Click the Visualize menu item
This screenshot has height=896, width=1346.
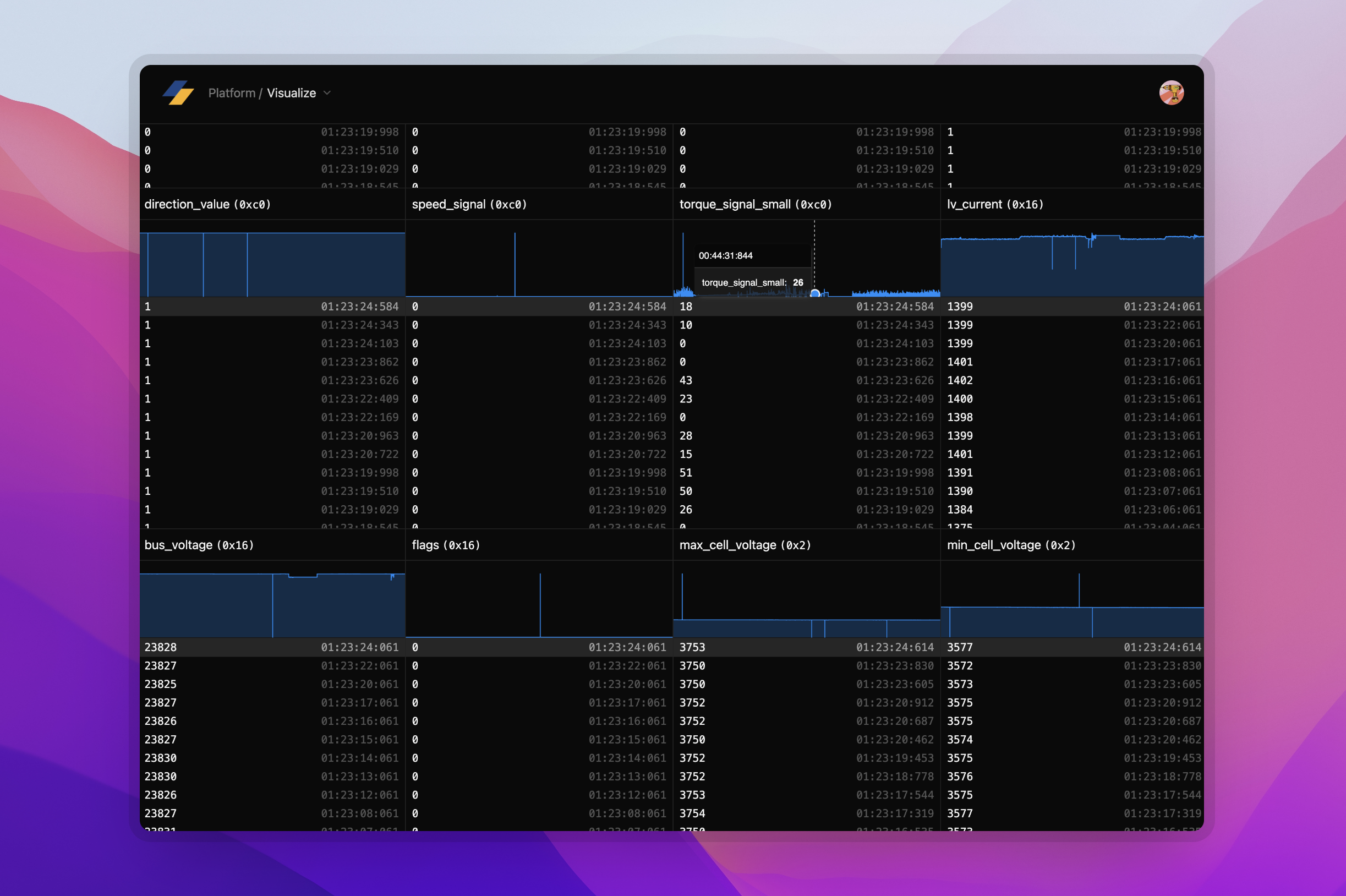coord(292,92)
